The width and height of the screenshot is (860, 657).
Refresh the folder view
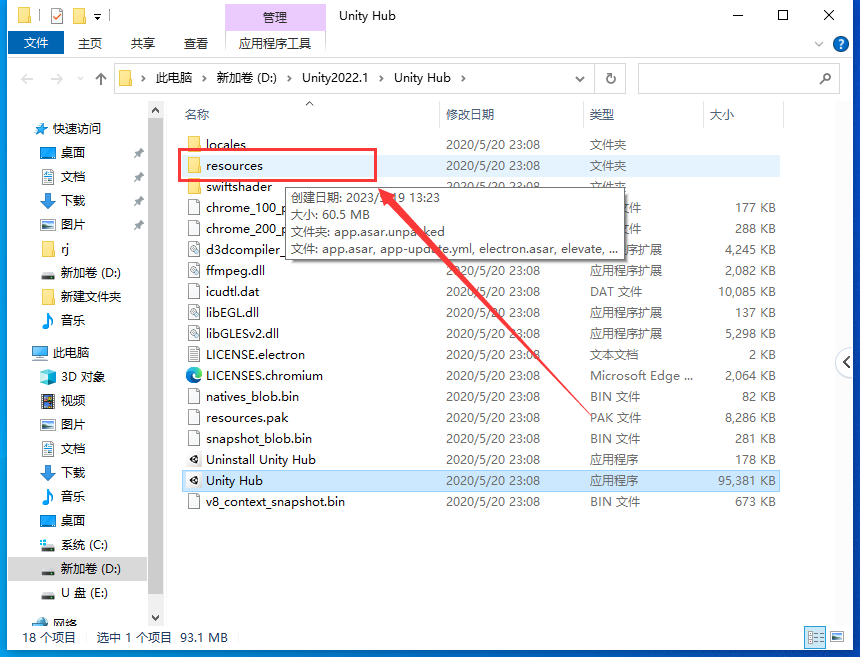(x=610, y=78)
